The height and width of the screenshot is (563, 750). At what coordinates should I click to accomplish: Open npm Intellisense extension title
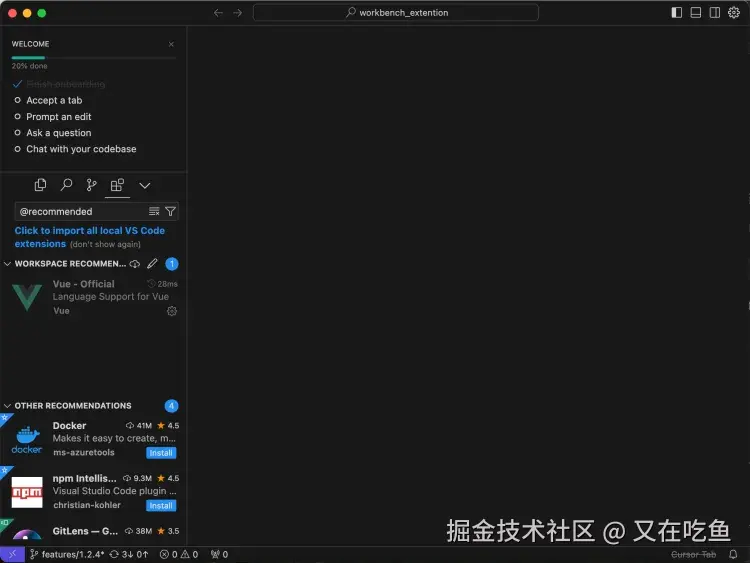click(x=85, y=478)
